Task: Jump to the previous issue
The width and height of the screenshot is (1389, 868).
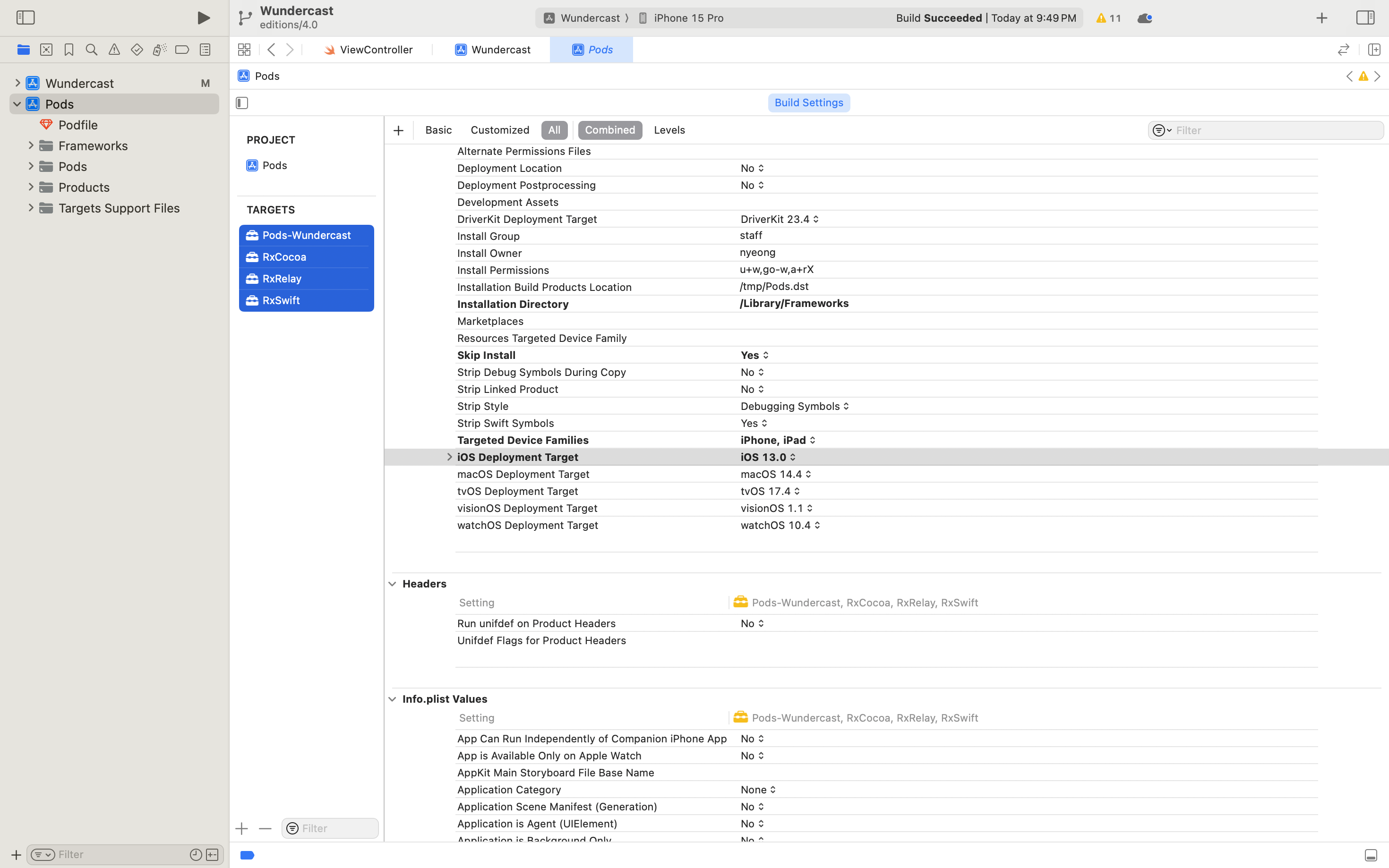Action: [1349, 77]
